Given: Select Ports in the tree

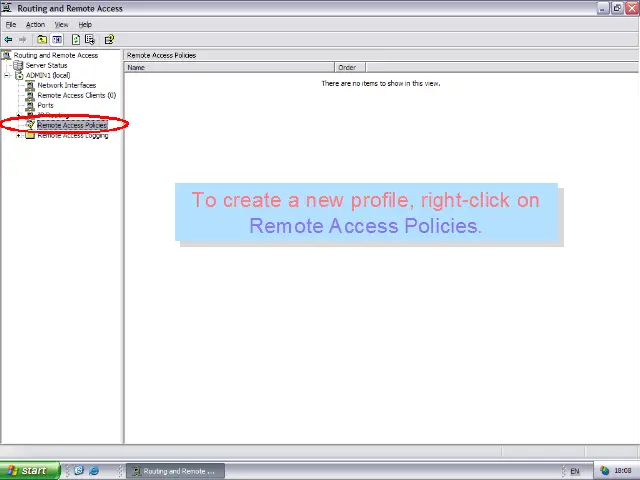Looking at the screenshot, I should (x=45, y=105).
